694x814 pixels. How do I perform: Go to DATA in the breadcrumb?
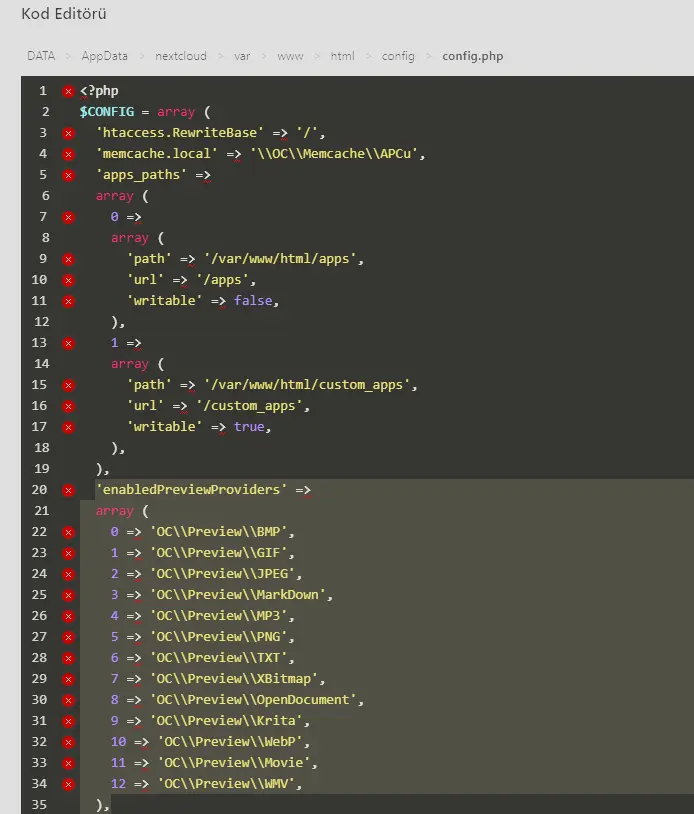click(41, 56)
